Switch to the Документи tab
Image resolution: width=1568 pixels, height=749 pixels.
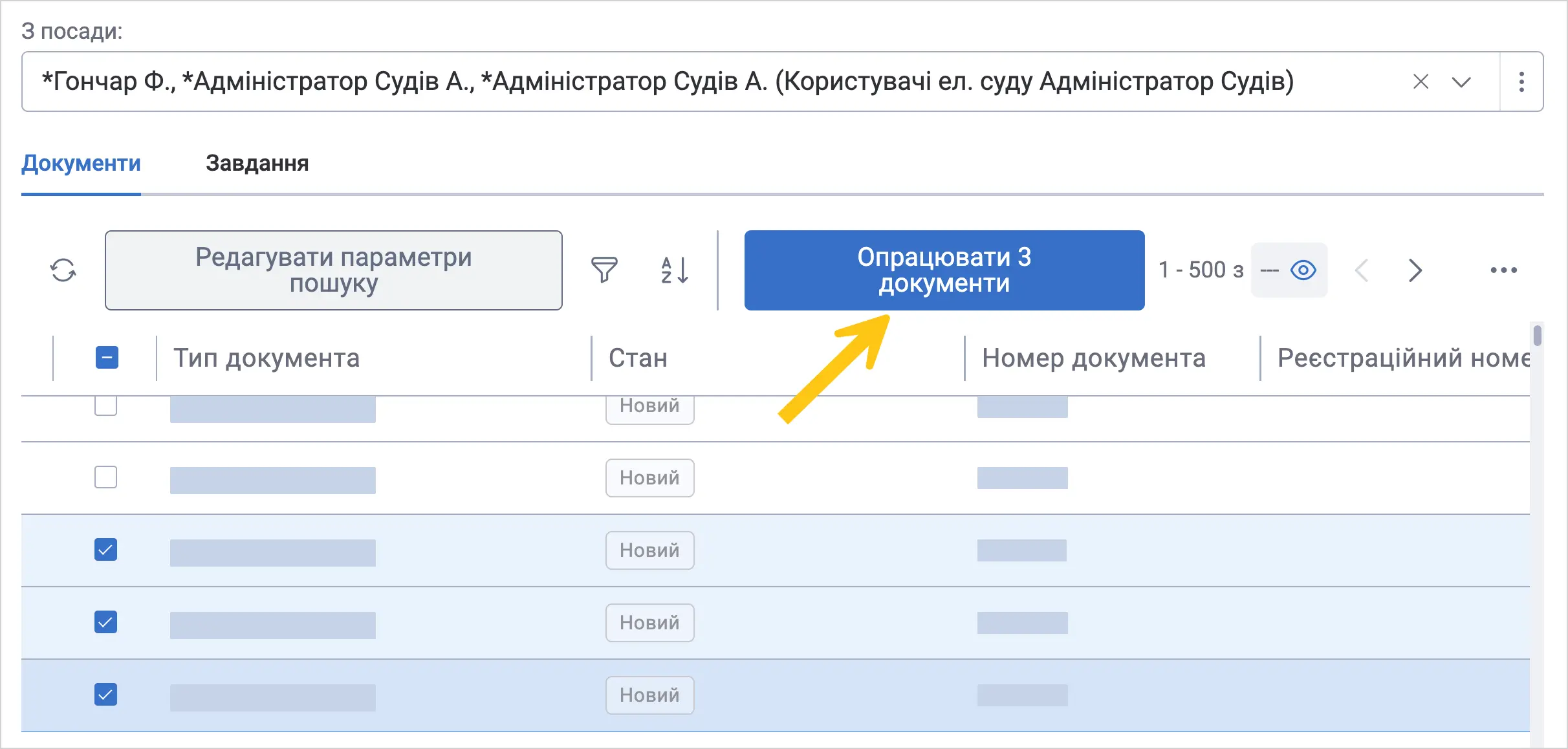(x=81, y=163)
